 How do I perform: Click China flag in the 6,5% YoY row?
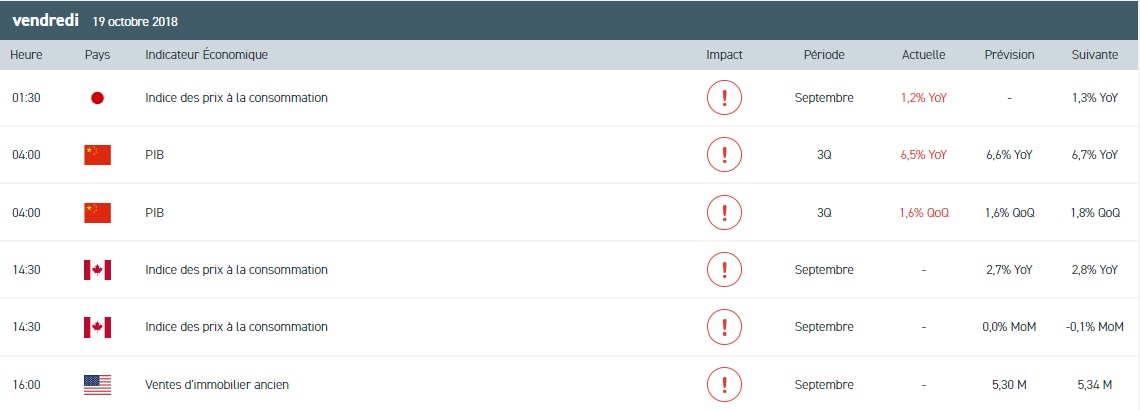tap(97, 155)
